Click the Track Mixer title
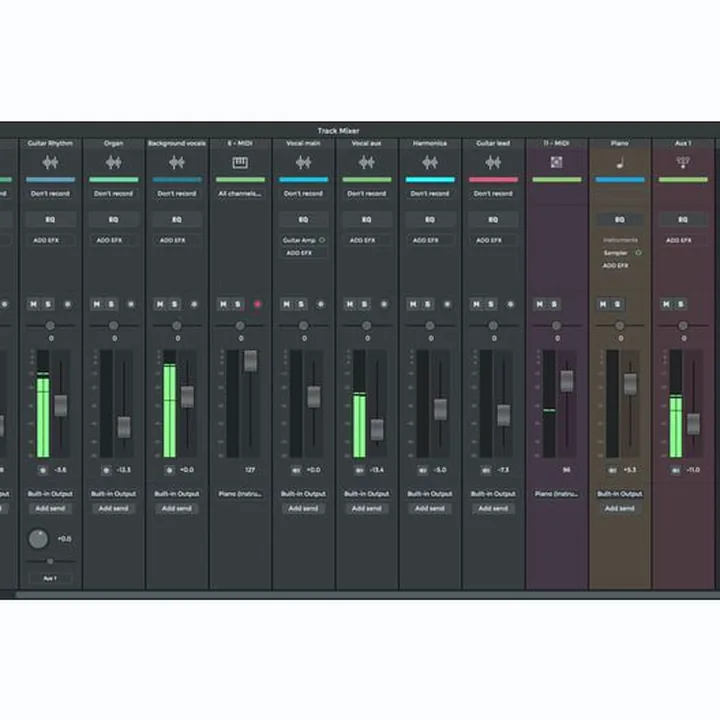 [x=338, y=131]
